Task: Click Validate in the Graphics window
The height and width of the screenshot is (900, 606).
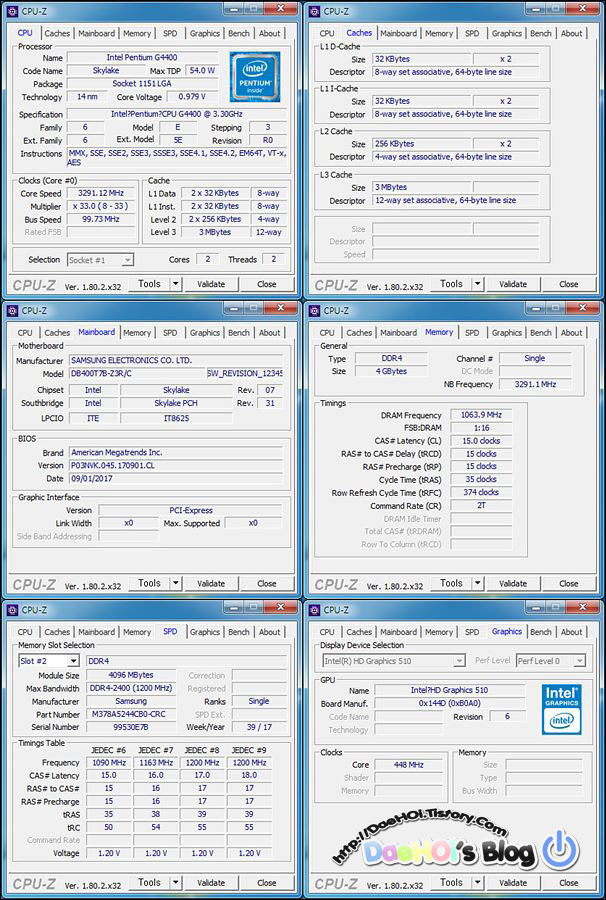Action: pyautogui.click(x=513, y=882)
